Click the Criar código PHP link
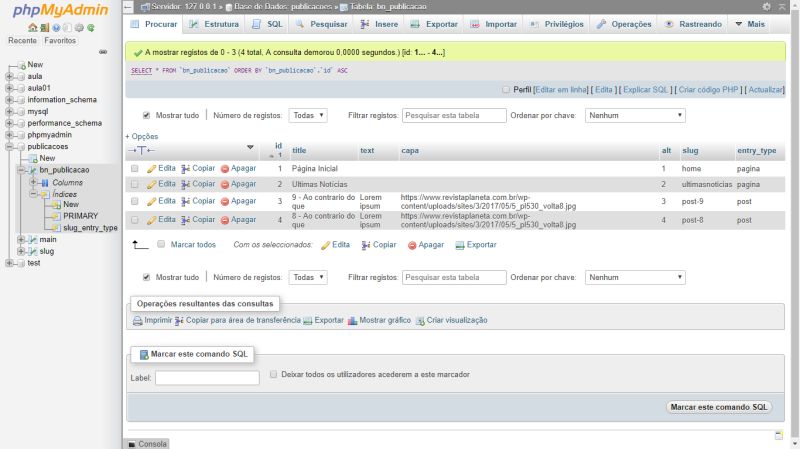The height and width of the screenshot is (449, 800). pyautogui.click(x=708, y=90)
